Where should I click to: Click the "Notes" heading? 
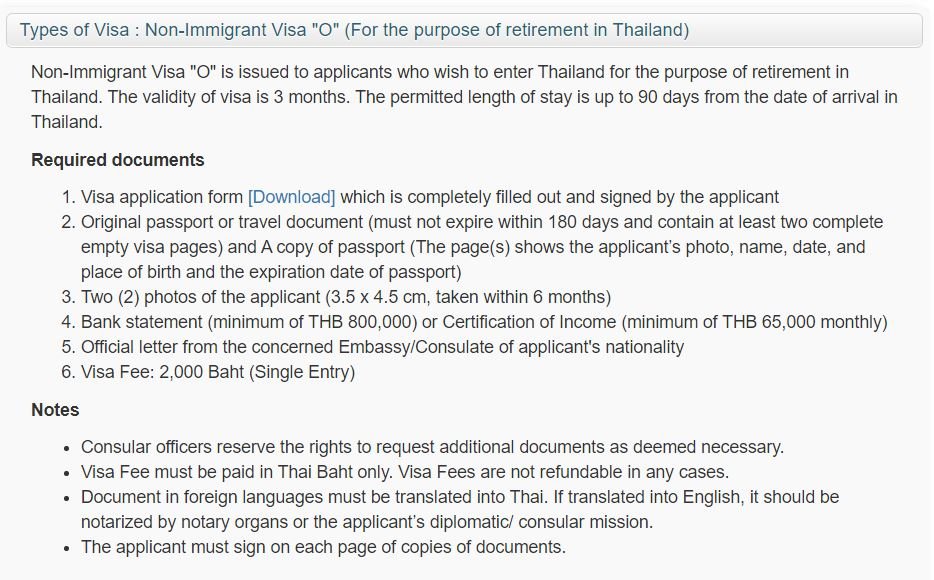[x=55, y=410]
